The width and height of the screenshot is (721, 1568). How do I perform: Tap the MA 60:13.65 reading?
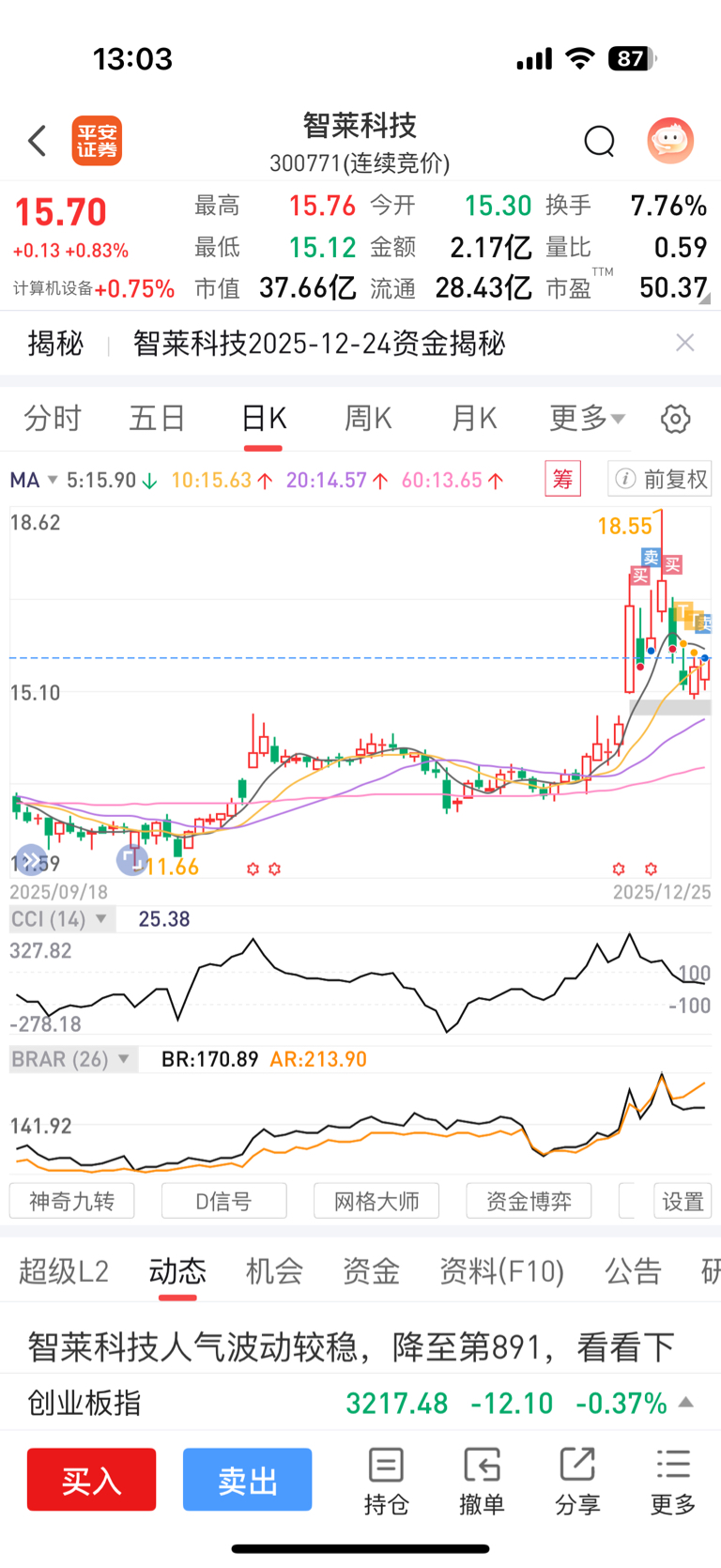(453, 480)
